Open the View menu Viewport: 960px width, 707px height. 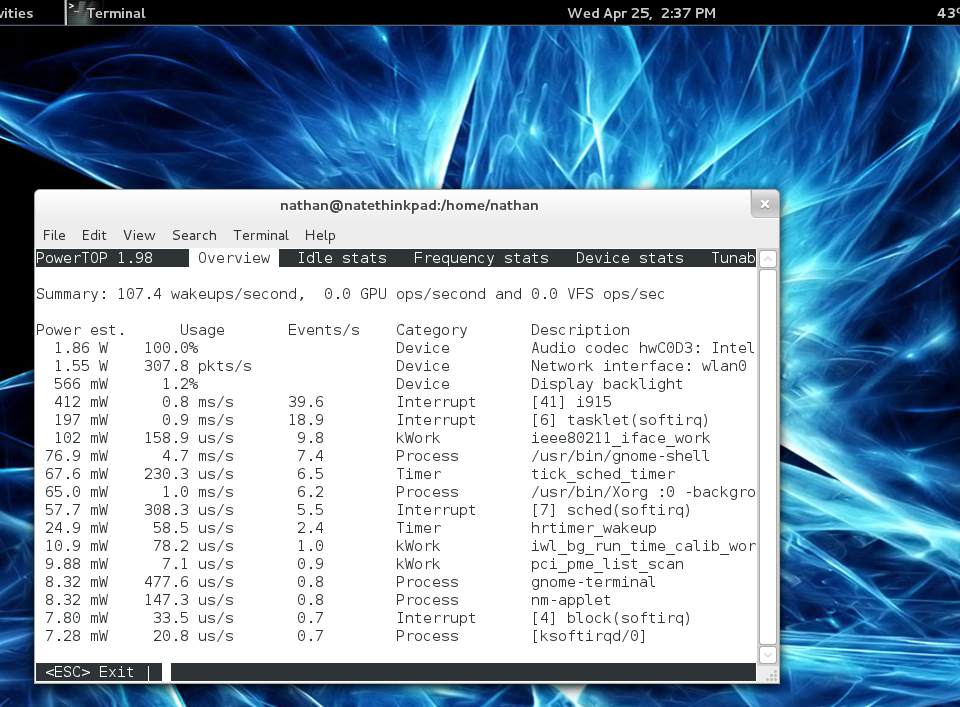139,235
